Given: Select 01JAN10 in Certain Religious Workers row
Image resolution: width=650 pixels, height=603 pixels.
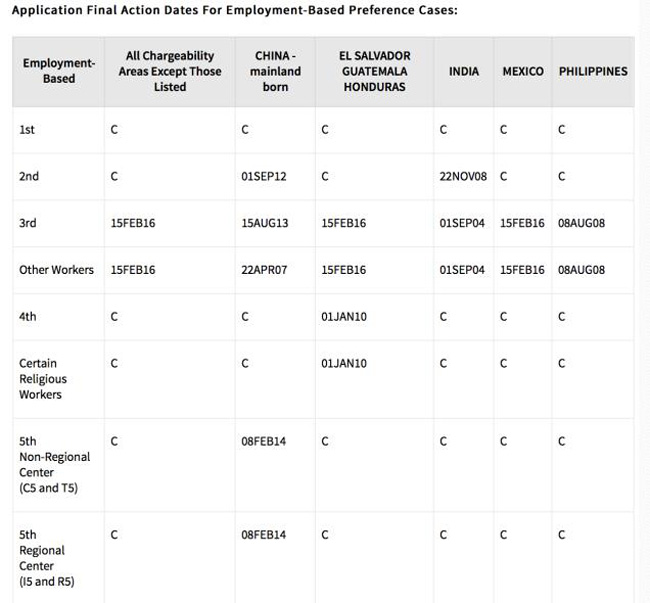Looking at the screenshot, I should point(344,364).
